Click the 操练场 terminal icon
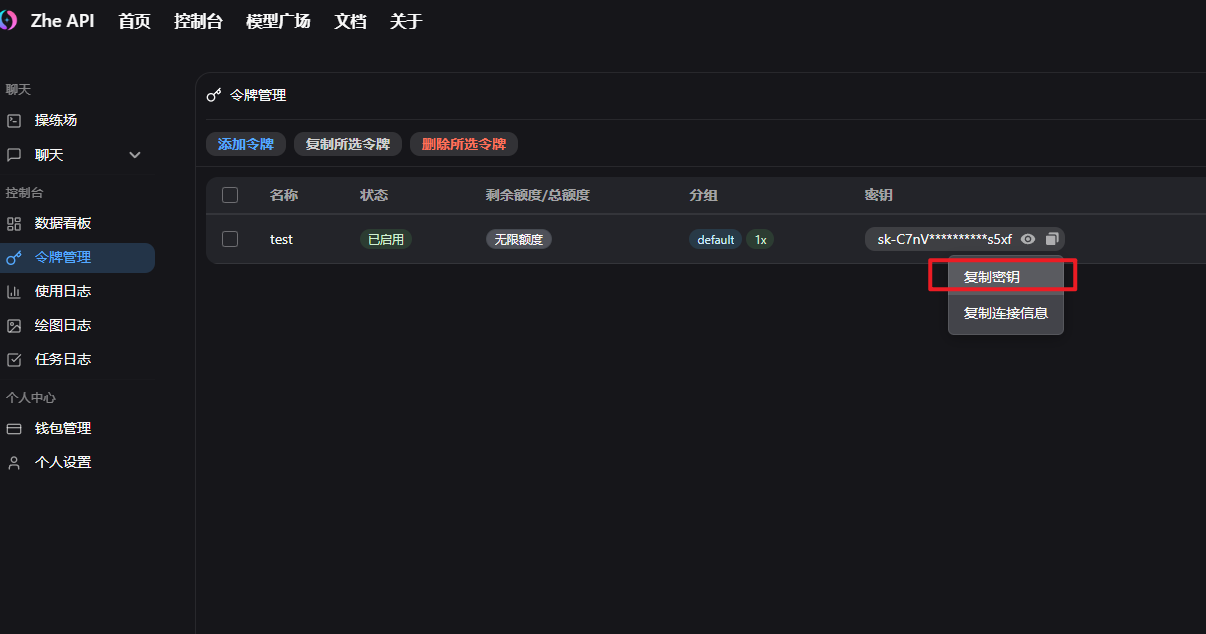The height and width of the screenshot is (634, 1206). tap(14, 120)
